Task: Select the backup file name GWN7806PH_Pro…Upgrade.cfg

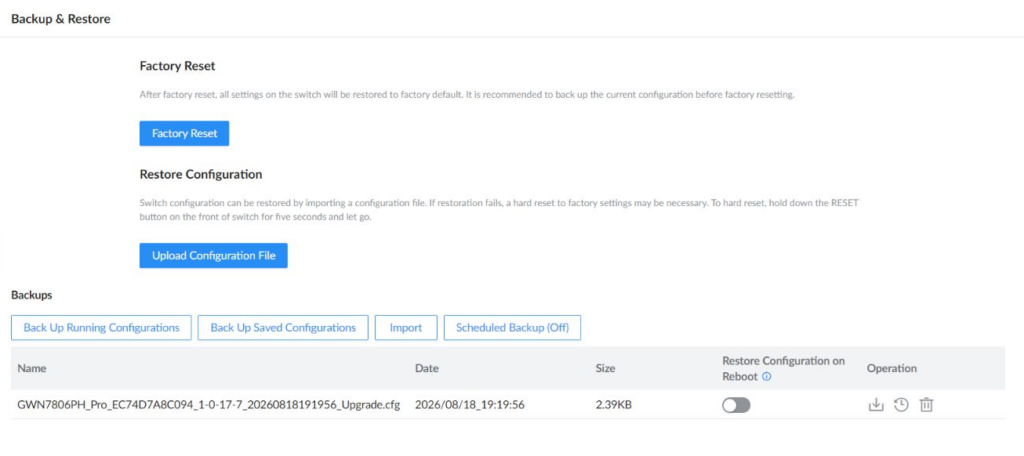Action: pyautogui.click(x=208, y=405)
